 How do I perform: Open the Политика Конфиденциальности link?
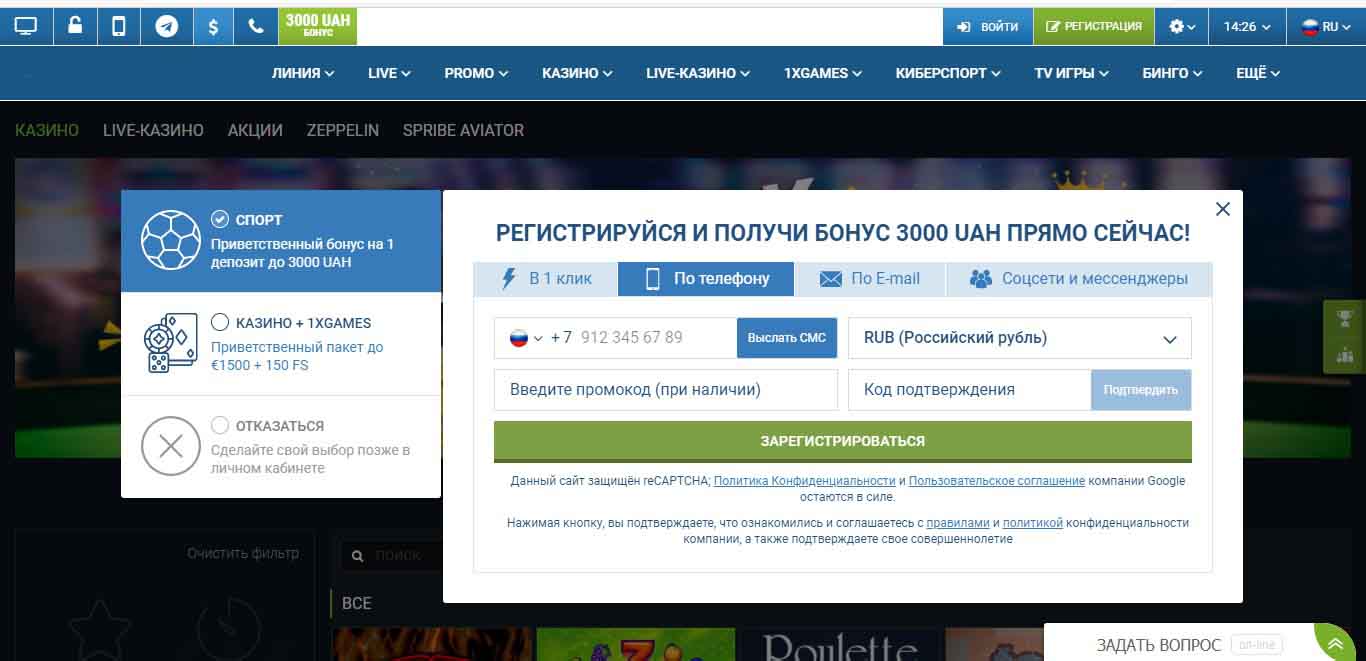pos(805,481)
